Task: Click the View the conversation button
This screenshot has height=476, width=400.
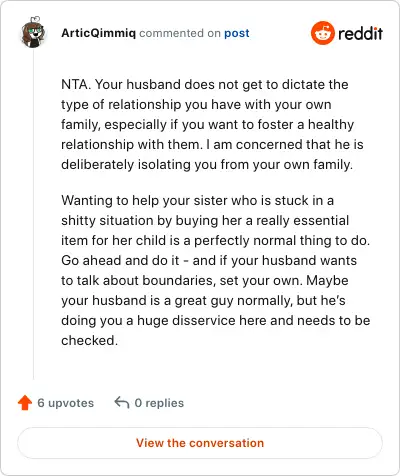Action: point(200,443)
